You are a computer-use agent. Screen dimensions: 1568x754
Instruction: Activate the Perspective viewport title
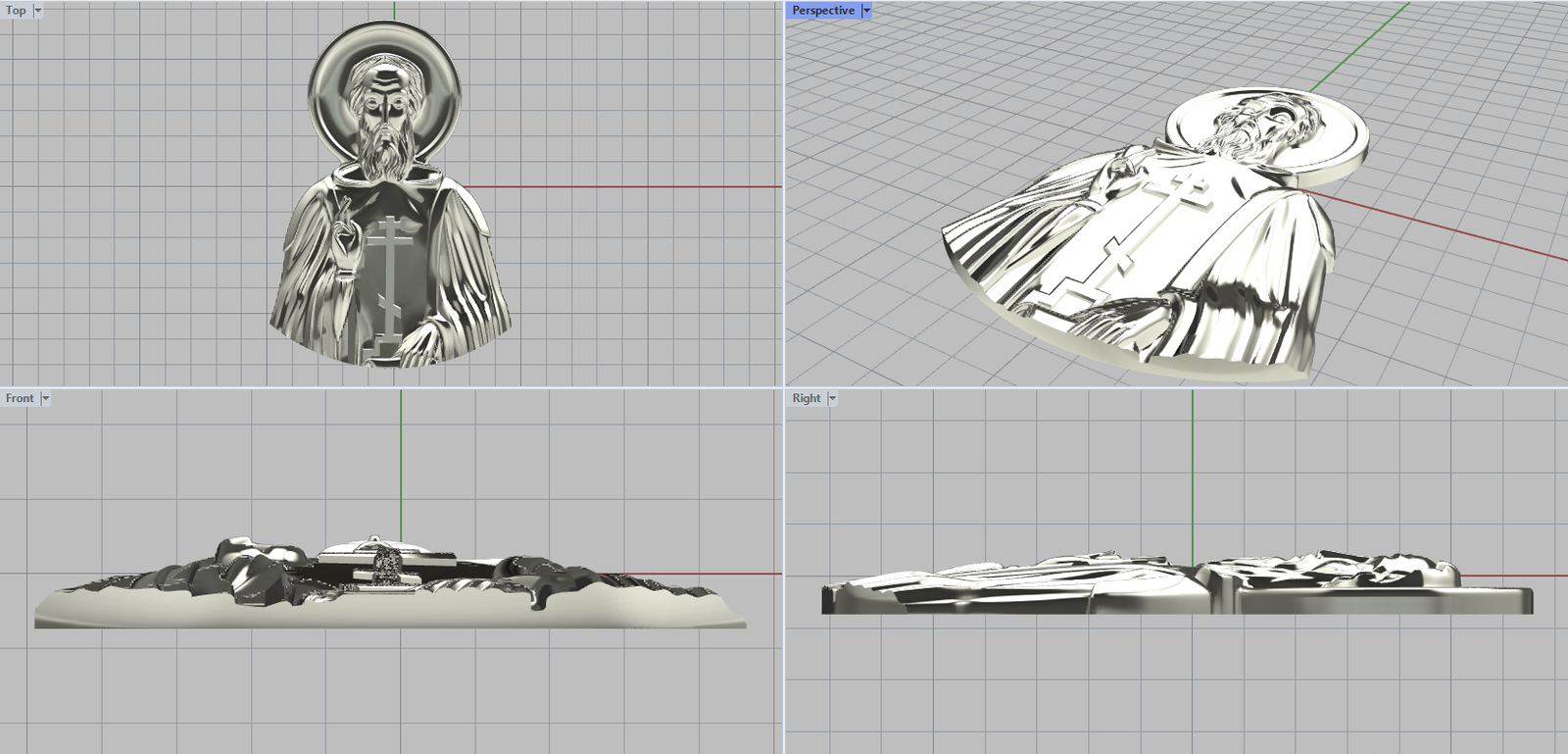(822, 11)
